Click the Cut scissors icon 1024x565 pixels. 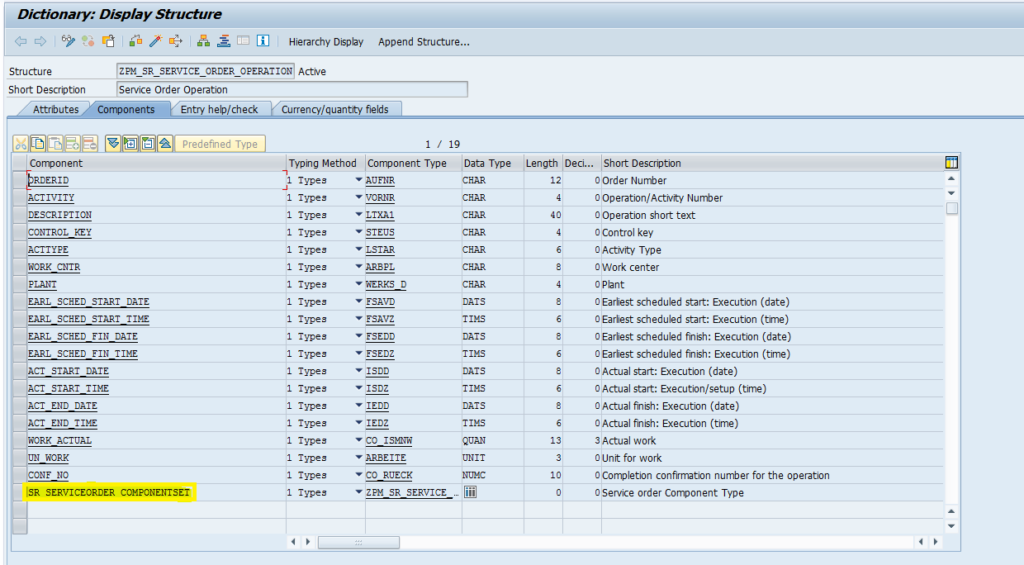click(21, 144)
